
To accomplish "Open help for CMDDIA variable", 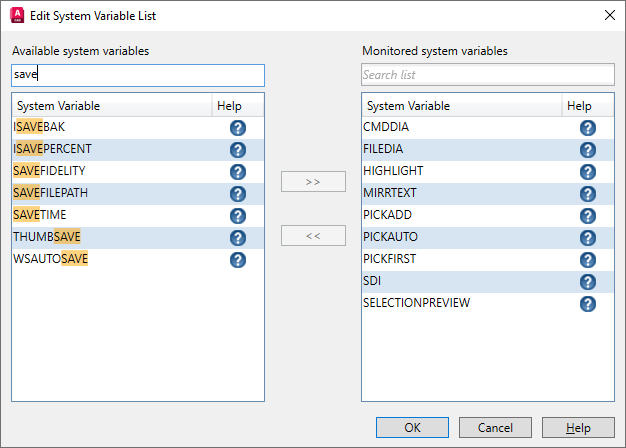I will [x=588, y=128].
